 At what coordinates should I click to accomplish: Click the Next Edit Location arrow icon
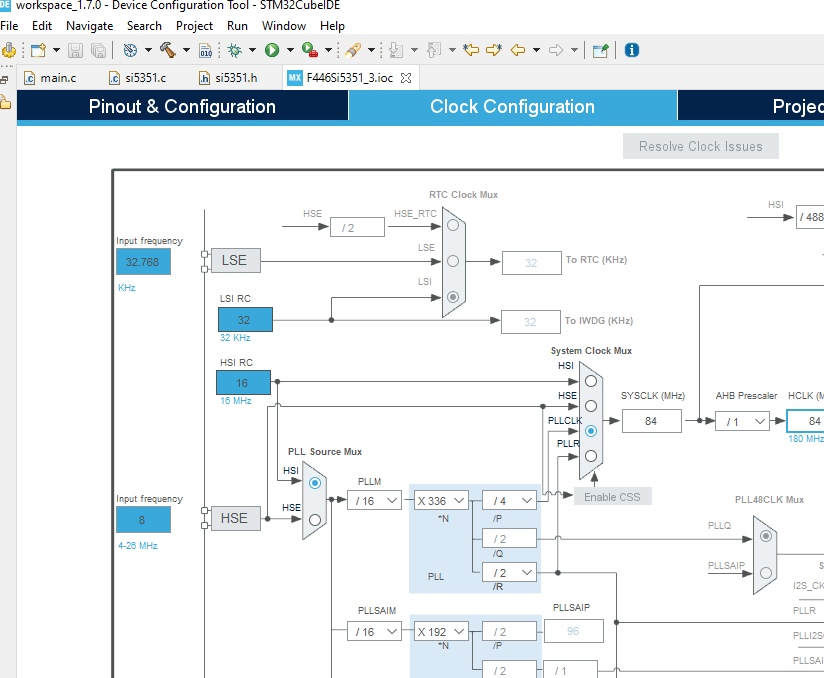(494, 50)
